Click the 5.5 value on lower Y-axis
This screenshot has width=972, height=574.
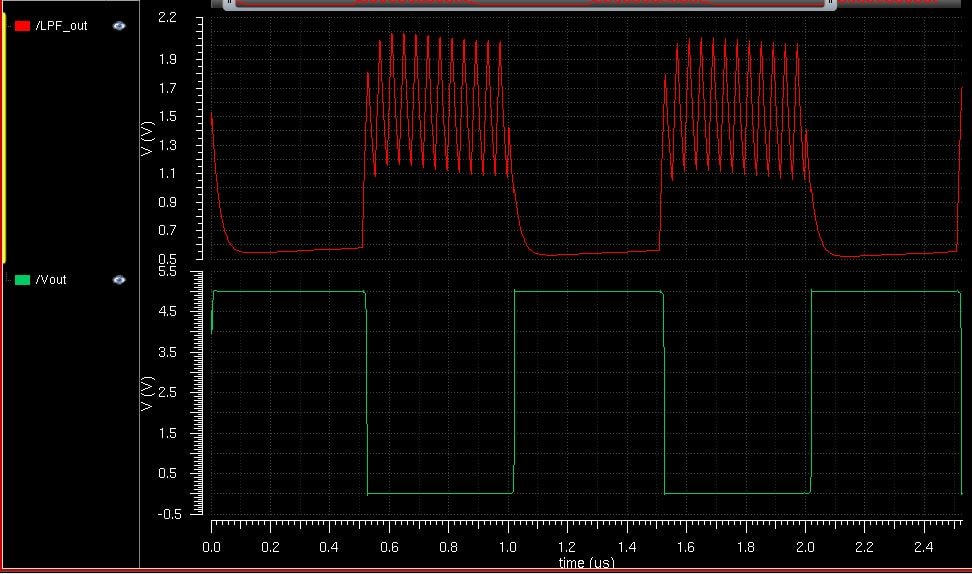(167, 272)
